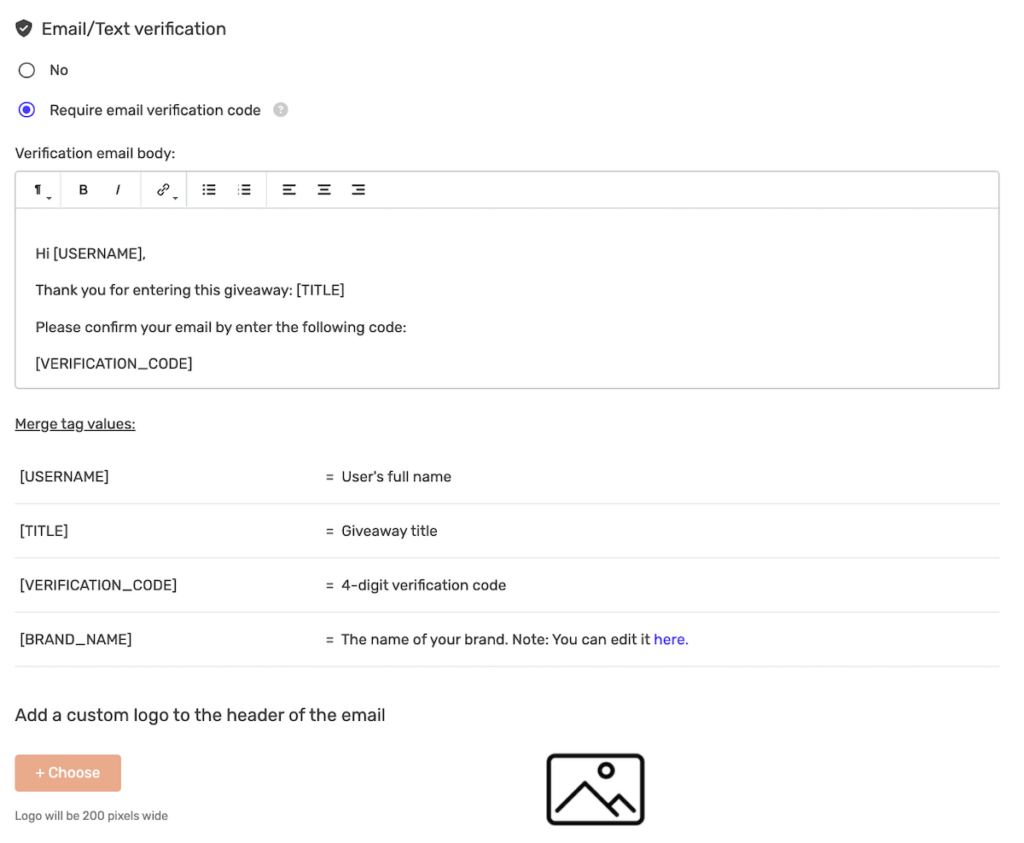This screenshot has width=1024, height=843.
Task: Align text to the left
Action: 289,190
